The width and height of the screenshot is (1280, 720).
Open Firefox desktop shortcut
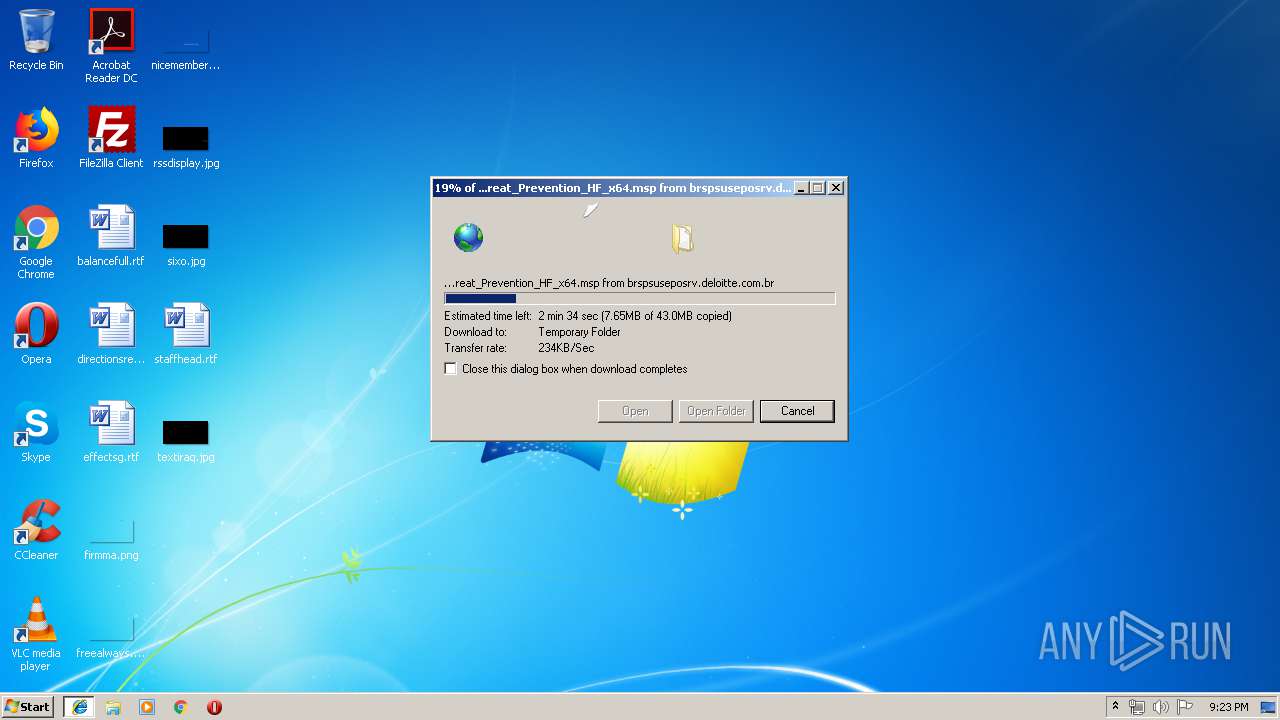click(36, 138)
